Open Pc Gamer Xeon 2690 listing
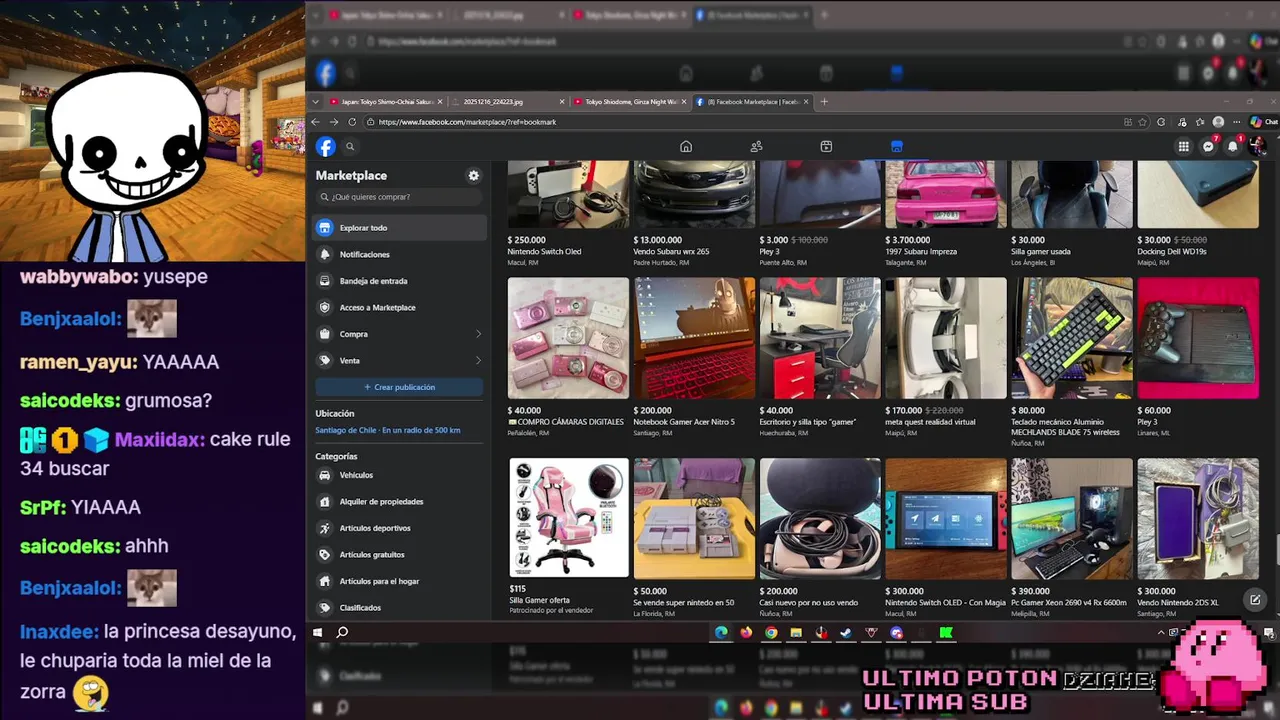The height and width of the screenshot is (720, 1280). (x=1072, y=518)
